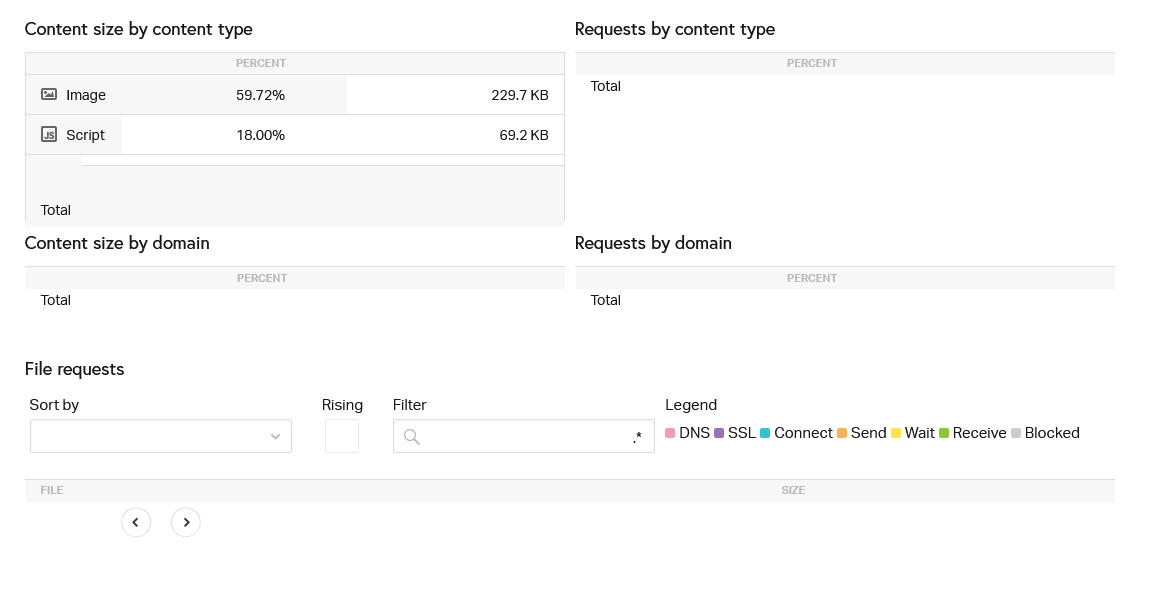This screenshot has height=592, width=1156.
Task: Click the gray Blocked legend swatch
Action: (x=1016, y=433)
